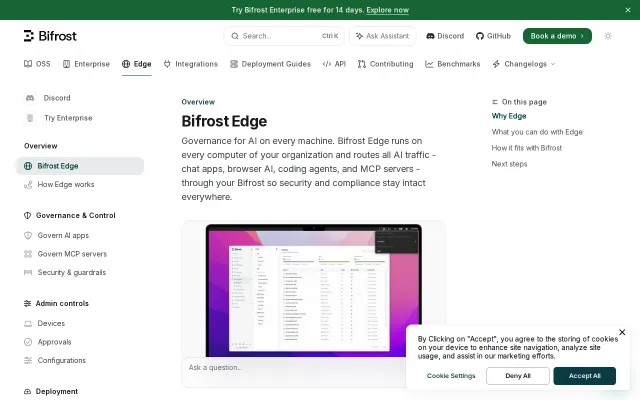
Task: Jump to How it fits with Bifrost
Action: click(527, 148)
